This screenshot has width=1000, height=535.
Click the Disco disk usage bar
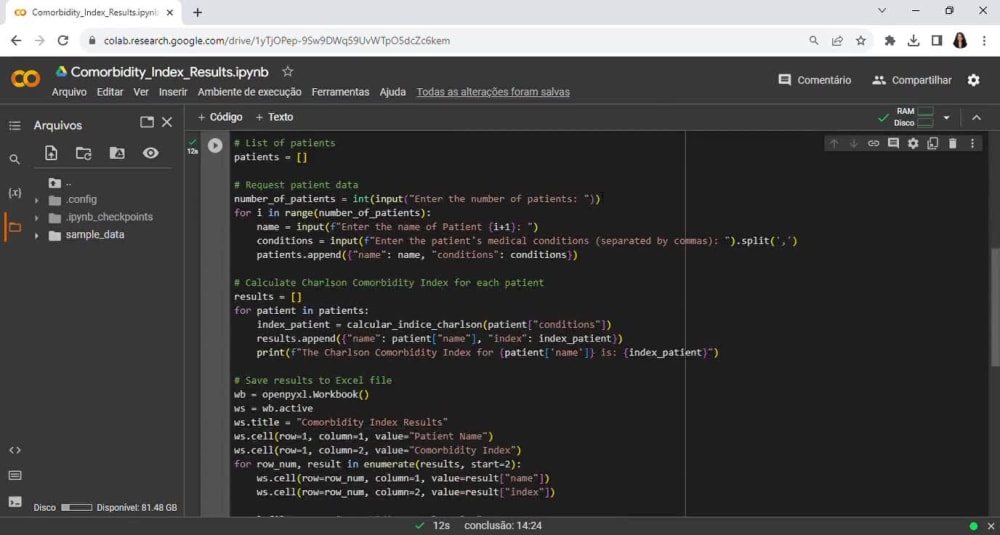pos(77,508)
